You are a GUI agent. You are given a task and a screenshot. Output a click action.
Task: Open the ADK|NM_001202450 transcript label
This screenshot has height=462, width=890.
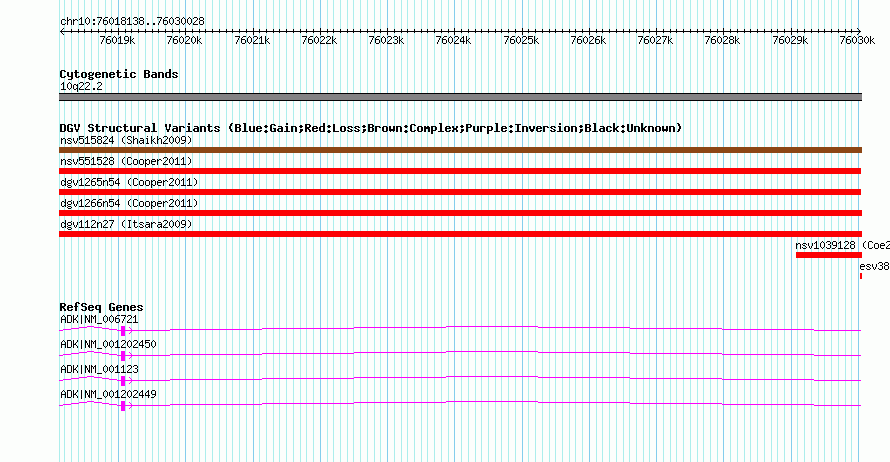[108, 345]
